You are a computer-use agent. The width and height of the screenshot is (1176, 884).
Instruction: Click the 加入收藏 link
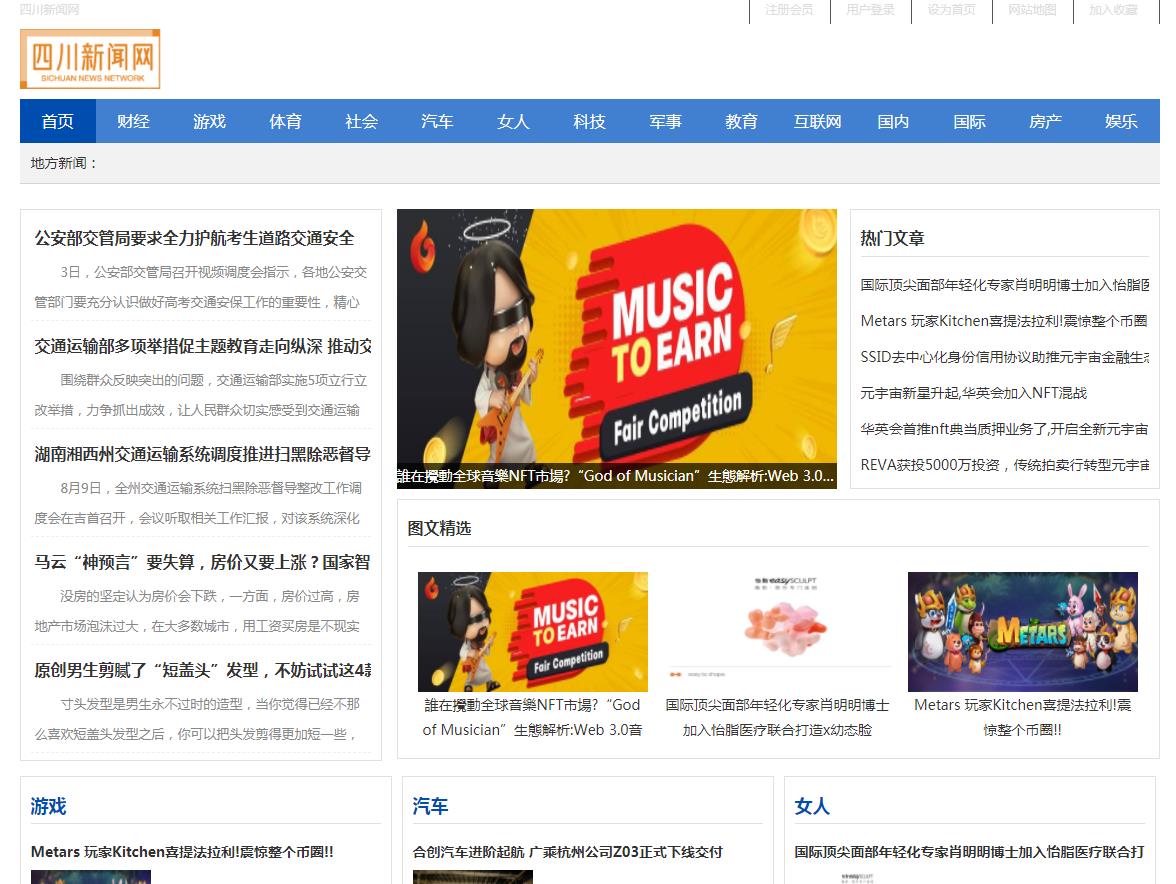coord(1113,10)
